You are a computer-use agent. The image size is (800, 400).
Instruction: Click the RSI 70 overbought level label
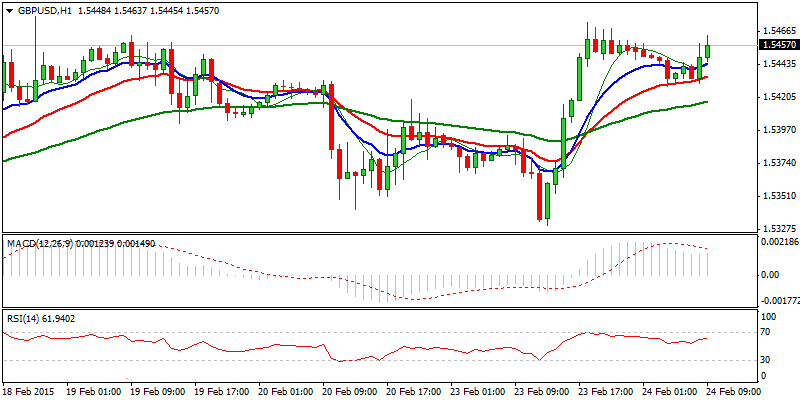coord(767,333)
